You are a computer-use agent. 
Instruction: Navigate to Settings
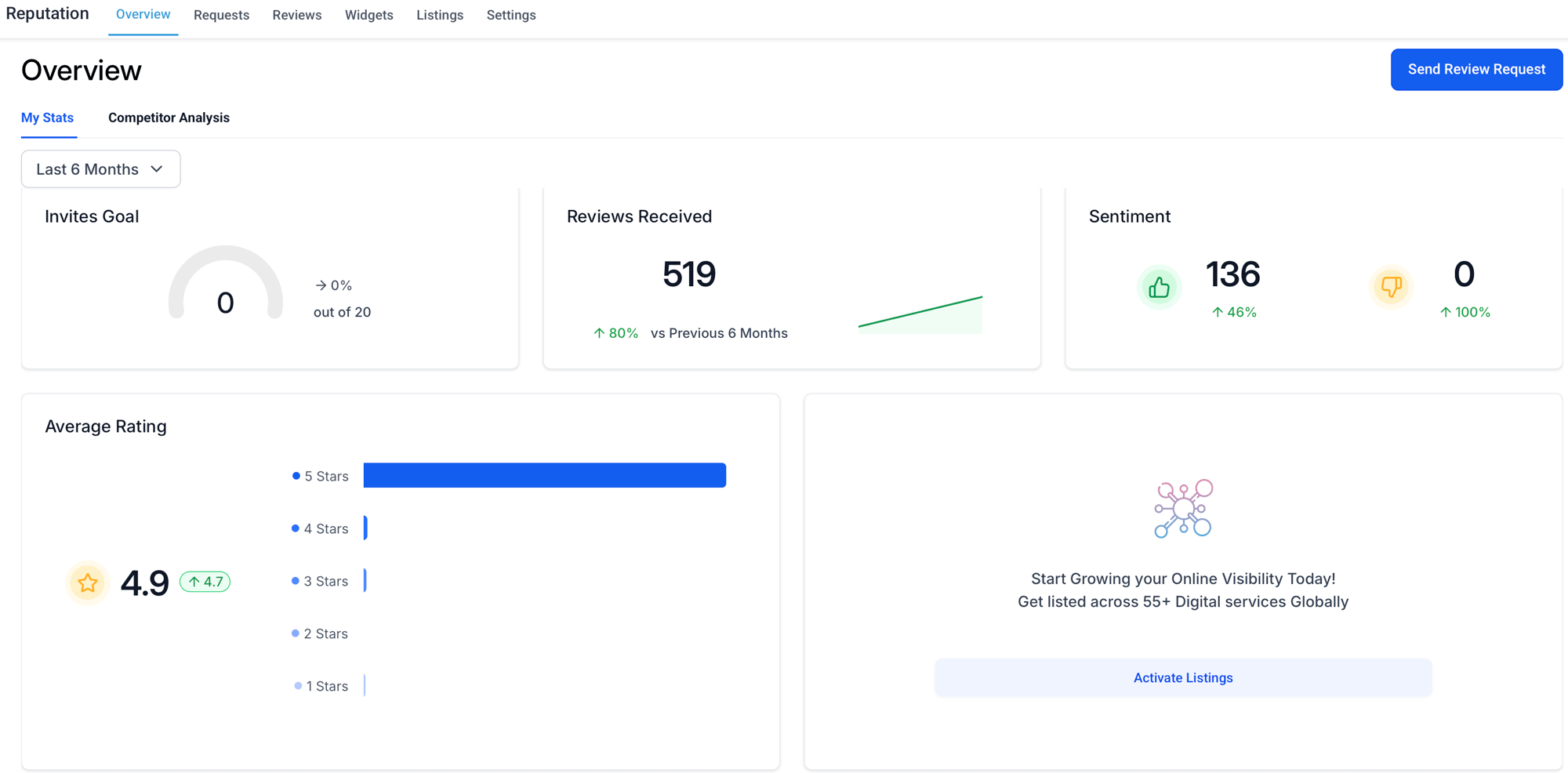pos(511,15)
